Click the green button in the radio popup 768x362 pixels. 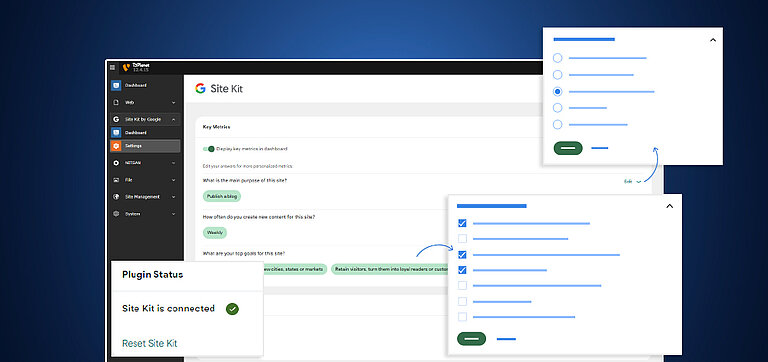click(x=568, y=148)
